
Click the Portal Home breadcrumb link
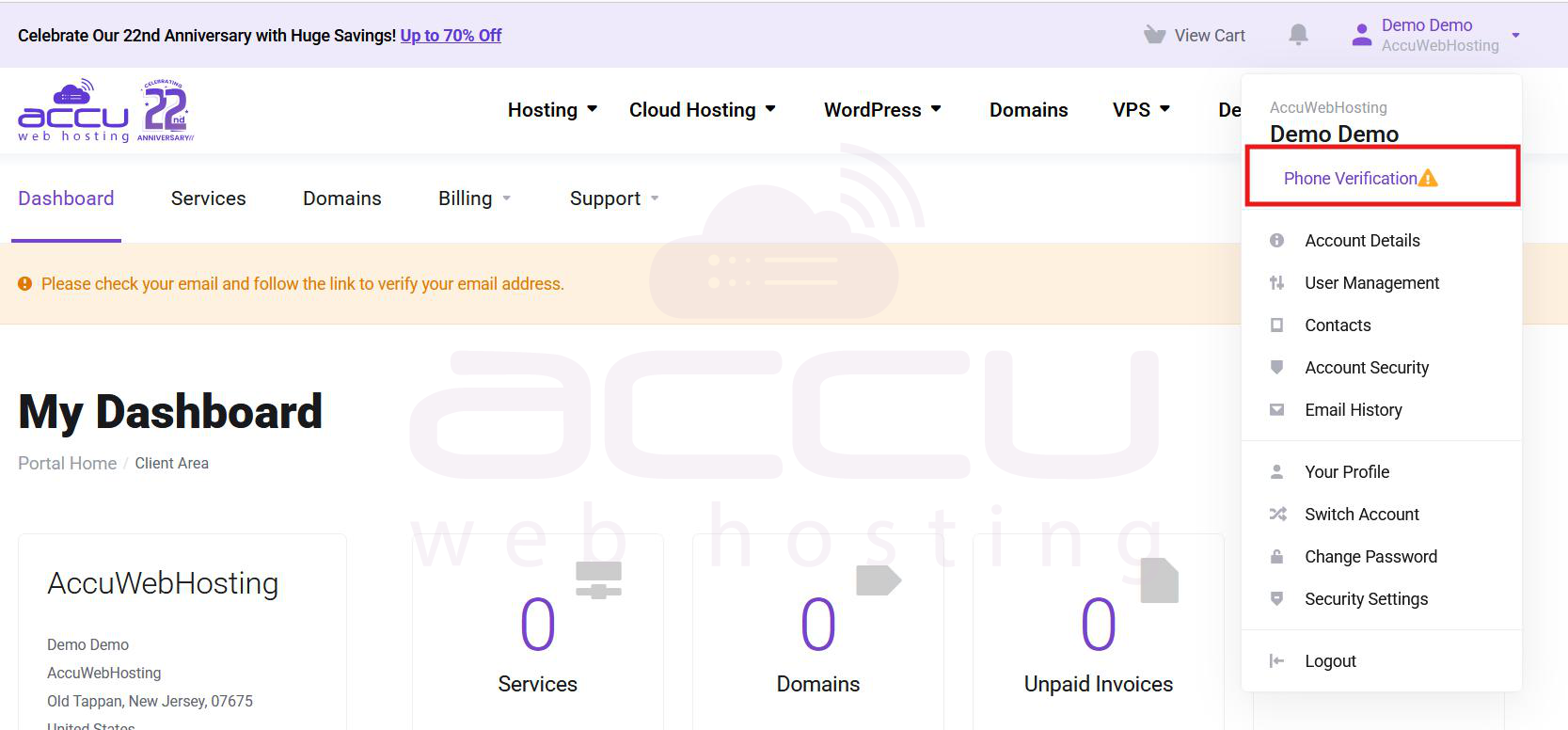point(68,464)
